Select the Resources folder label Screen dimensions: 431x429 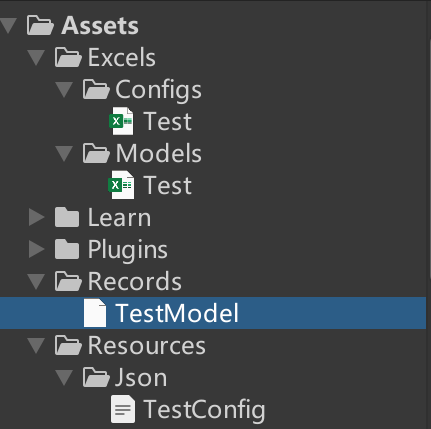click(x=147, y=345)
